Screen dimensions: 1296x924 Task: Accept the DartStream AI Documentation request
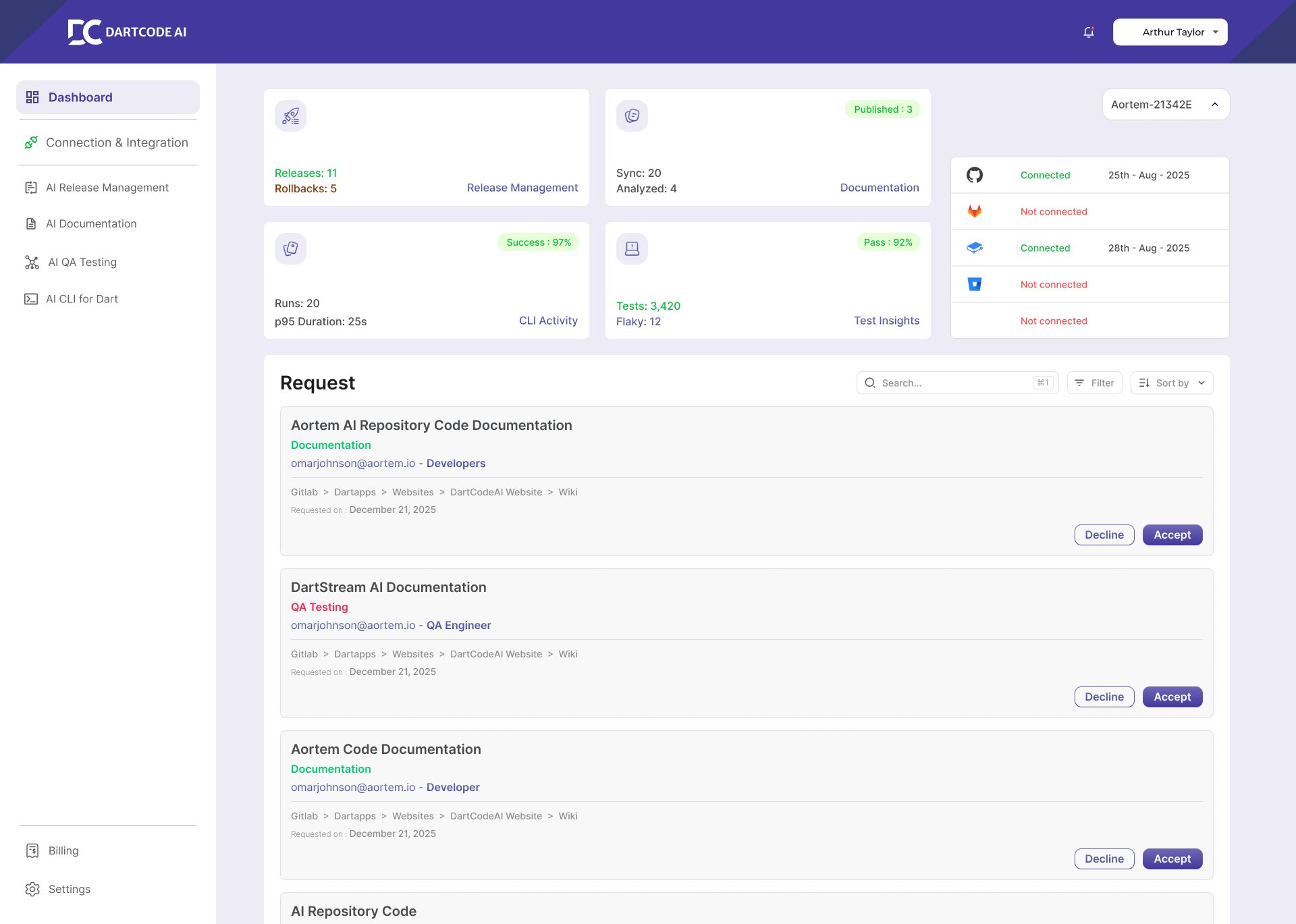point(1172,697)
